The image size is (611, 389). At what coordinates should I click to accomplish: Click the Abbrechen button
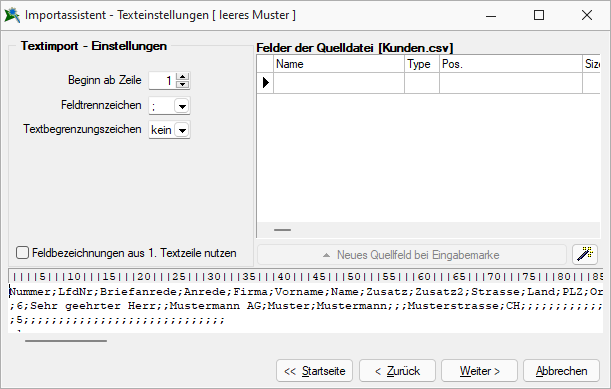tap(561, 371)
